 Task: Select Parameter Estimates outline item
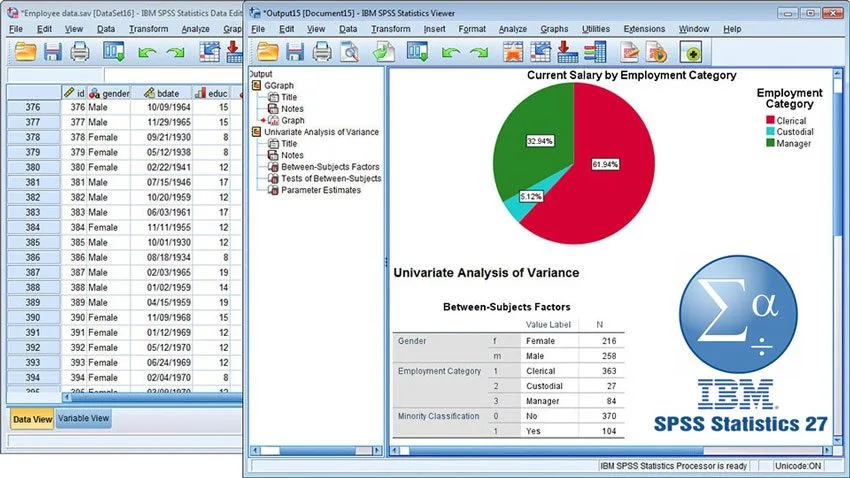(x=321, y=190)
